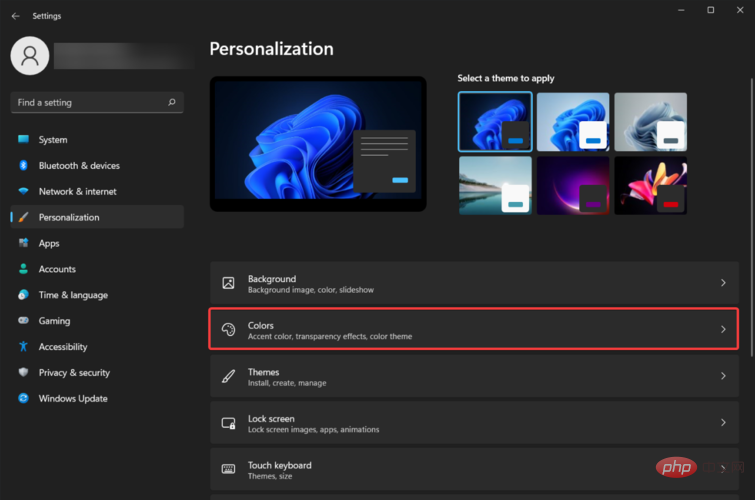Image resolution: width=755 pixels, height=500 pixels.
Task: Open Touch keyboard themes, size
Action: tap(474, 469)
